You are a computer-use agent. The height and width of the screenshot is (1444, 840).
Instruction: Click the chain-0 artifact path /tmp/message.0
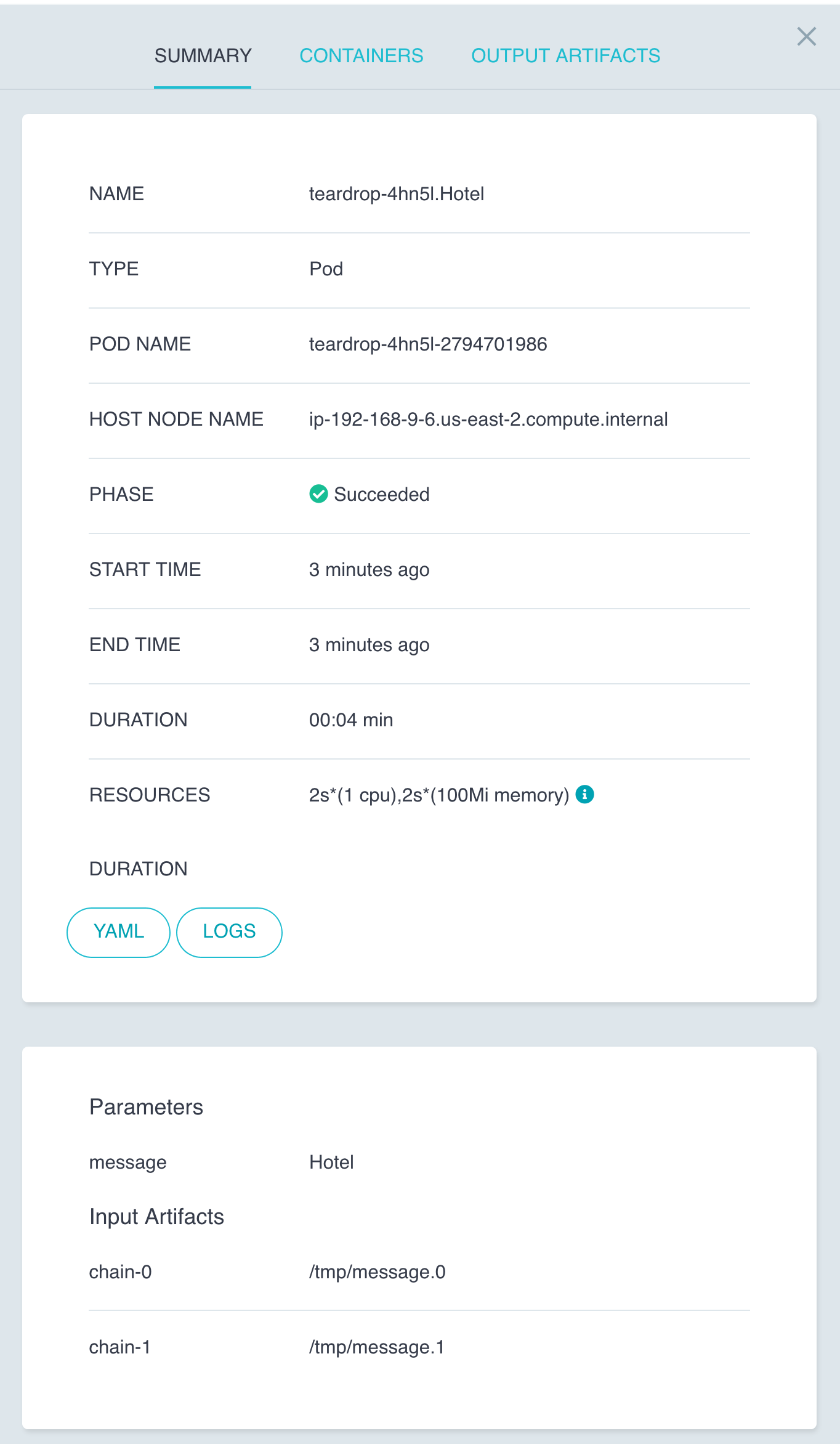click(377, 1272)
